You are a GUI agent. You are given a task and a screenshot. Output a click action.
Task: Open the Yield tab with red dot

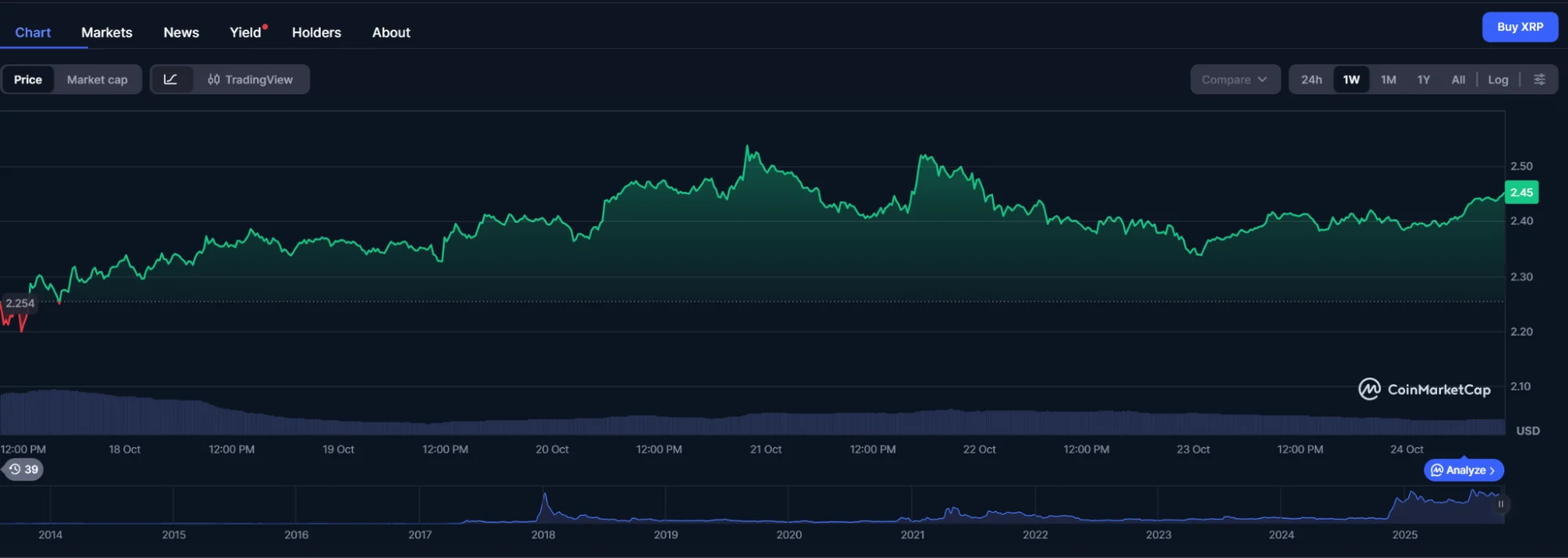coord(246,32)
